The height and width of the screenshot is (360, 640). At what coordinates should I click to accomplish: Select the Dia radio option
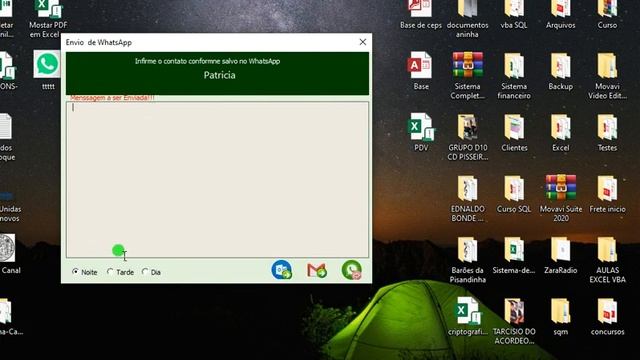point(151,272)
